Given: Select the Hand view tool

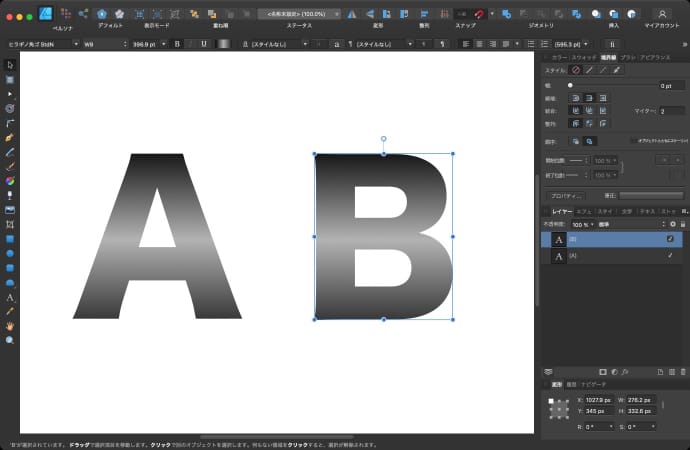Looking at the screenshot, I should pos(10,326).
